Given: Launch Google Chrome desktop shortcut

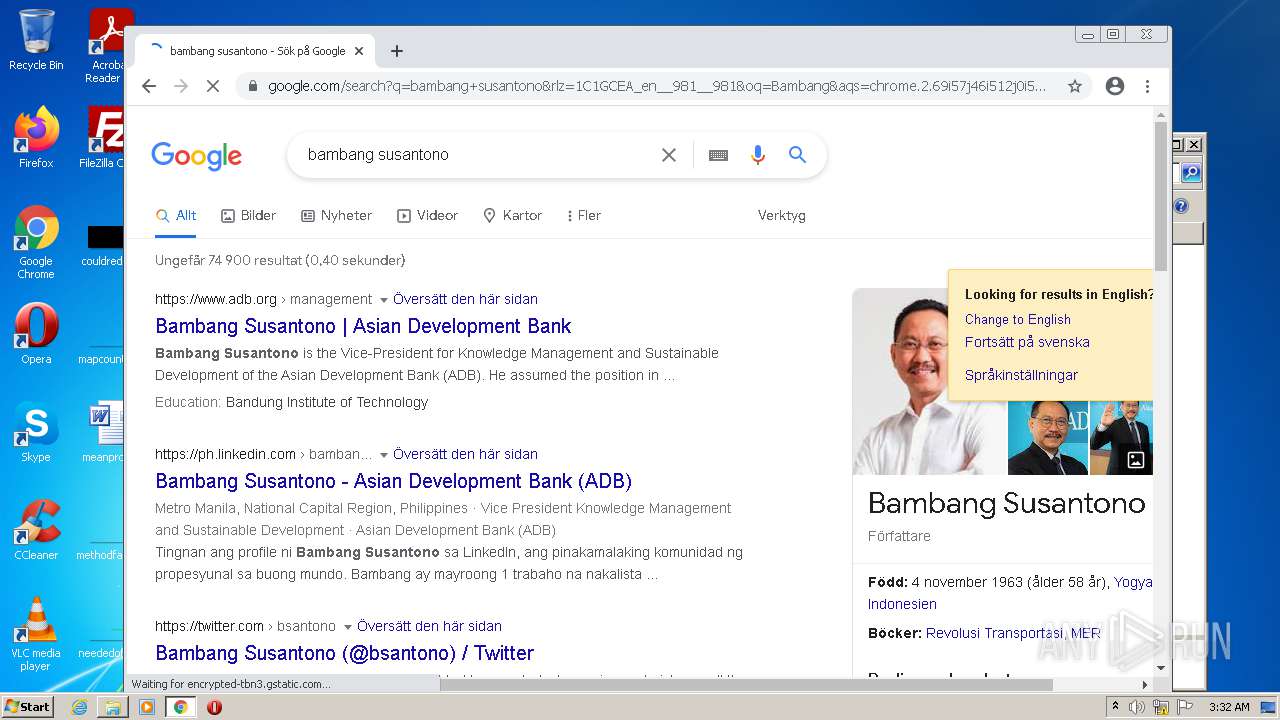Looking at the screenshot, I should click(x=36, y=243).
